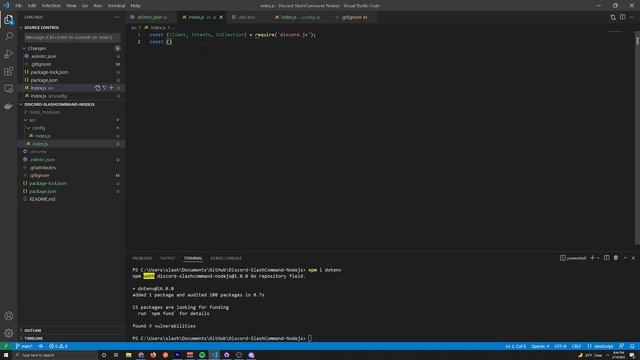
Task: Change end of line sequence CRLF
Action: (576, 346)
